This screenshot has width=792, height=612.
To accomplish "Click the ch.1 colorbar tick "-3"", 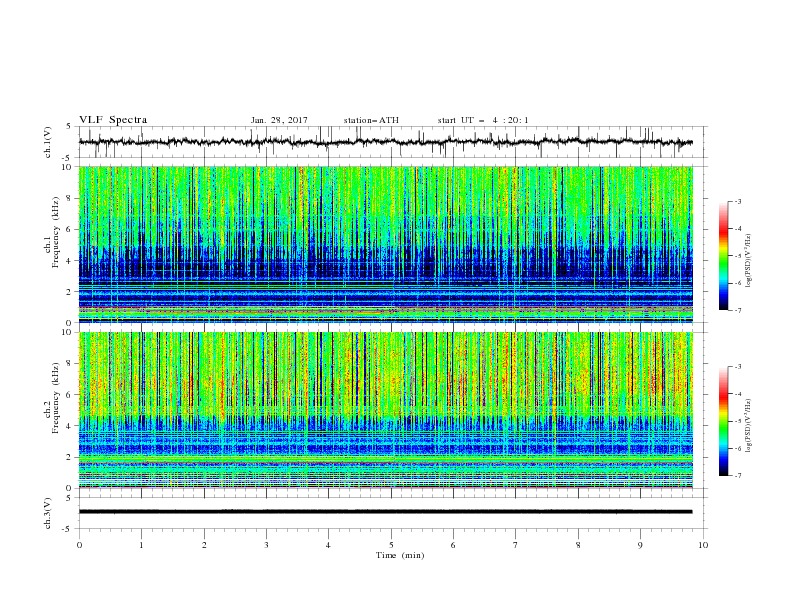I will pos(737,201).
